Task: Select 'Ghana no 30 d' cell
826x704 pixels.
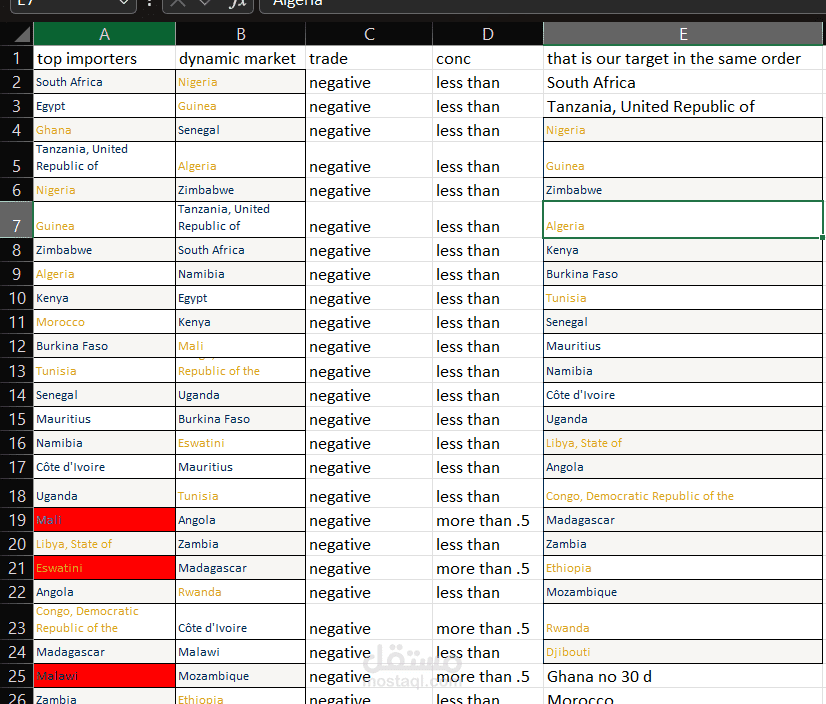Action: [683, 677]
